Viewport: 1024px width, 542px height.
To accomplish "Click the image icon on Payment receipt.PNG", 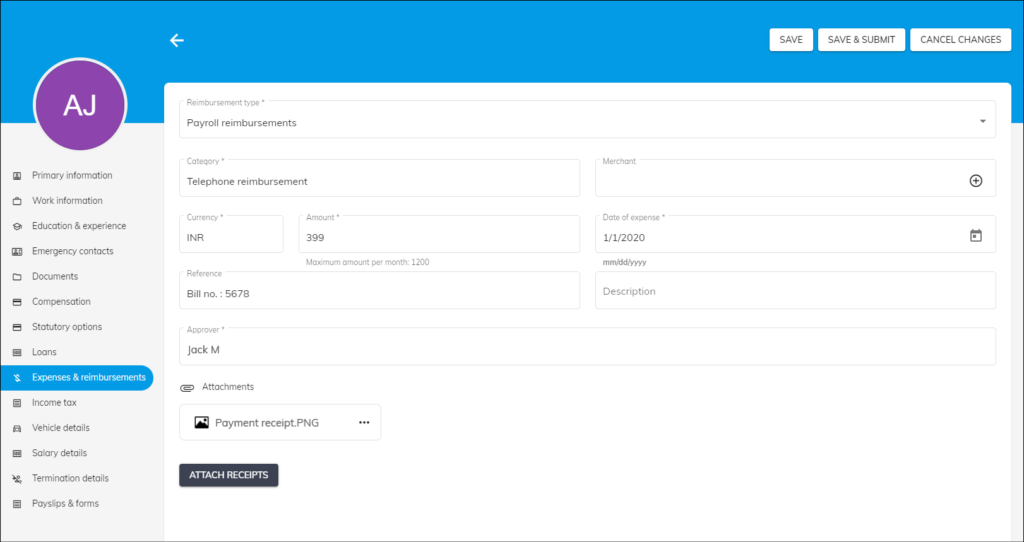I will click(202, 422).
